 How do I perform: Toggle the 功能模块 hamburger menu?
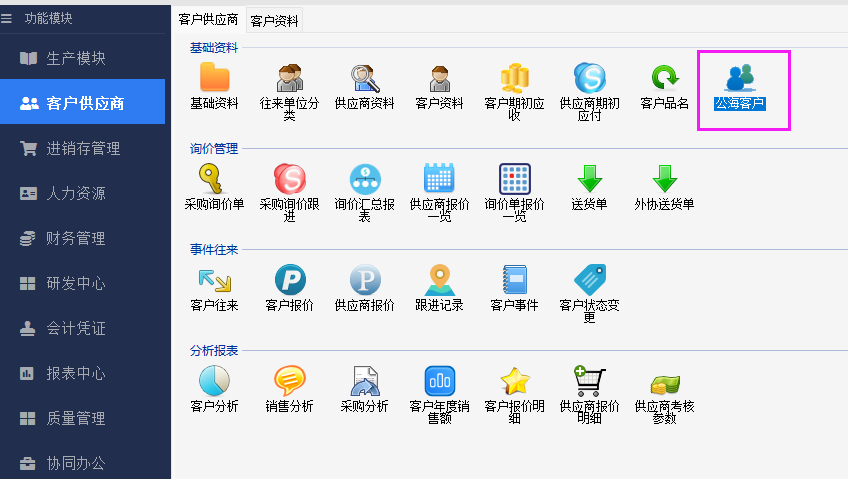[7, 18]
